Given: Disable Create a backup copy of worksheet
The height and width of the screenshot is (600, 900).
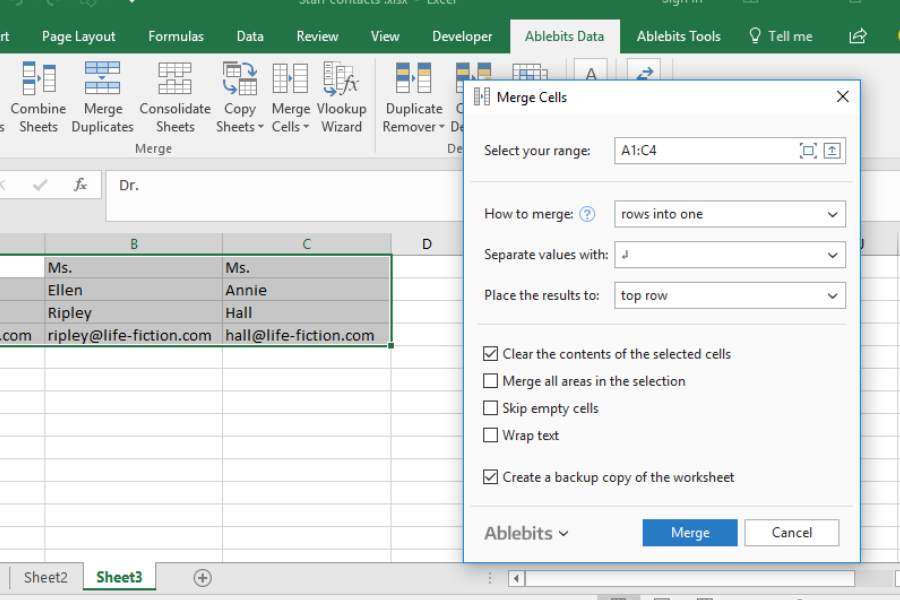Looking at the screenshot, I should pyautogui.click(x=491, y=477).
